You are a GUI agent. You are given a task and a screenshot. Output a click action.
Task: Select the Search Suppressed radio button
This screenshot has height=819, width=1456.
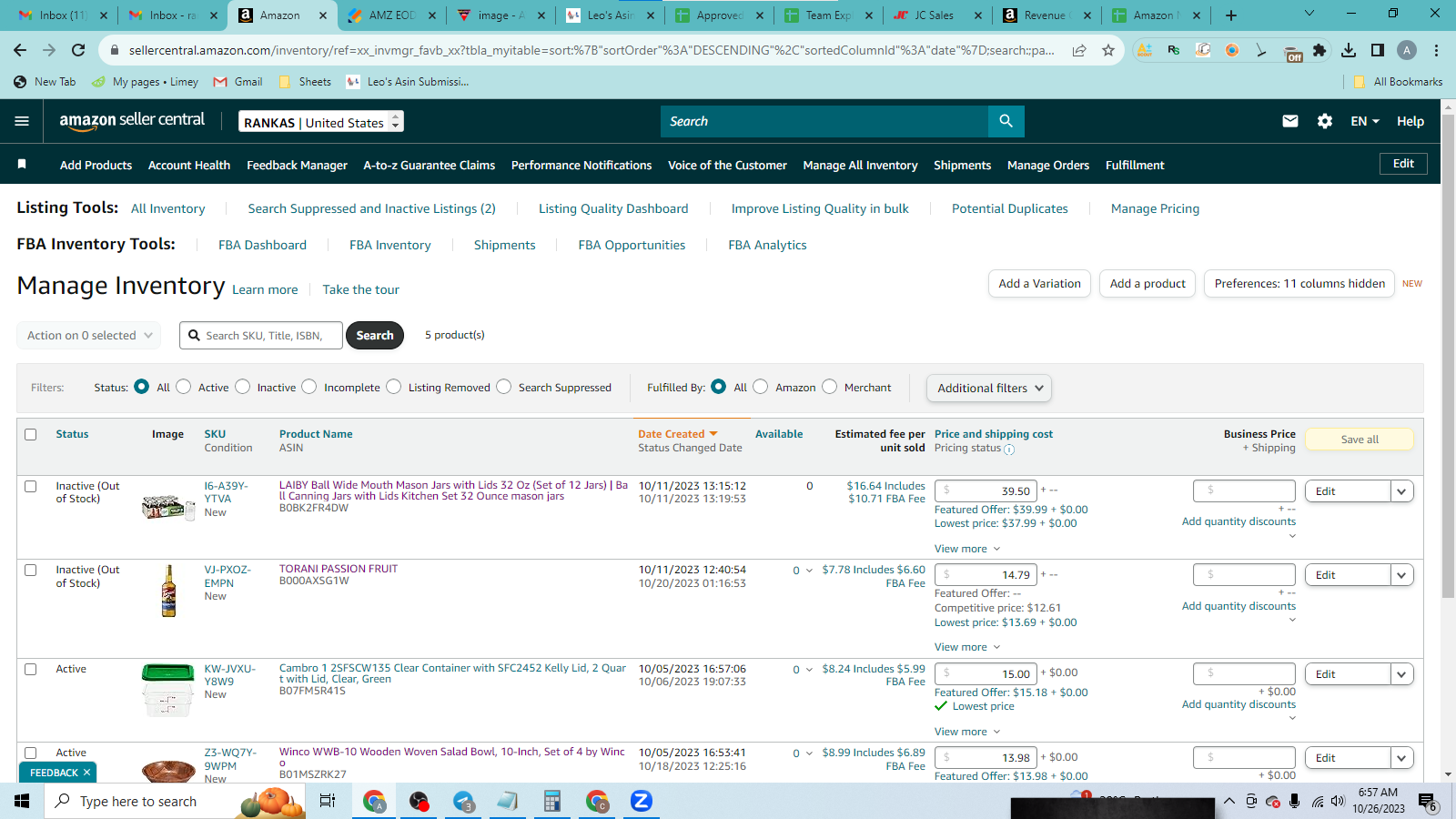(x=504, y=387)
